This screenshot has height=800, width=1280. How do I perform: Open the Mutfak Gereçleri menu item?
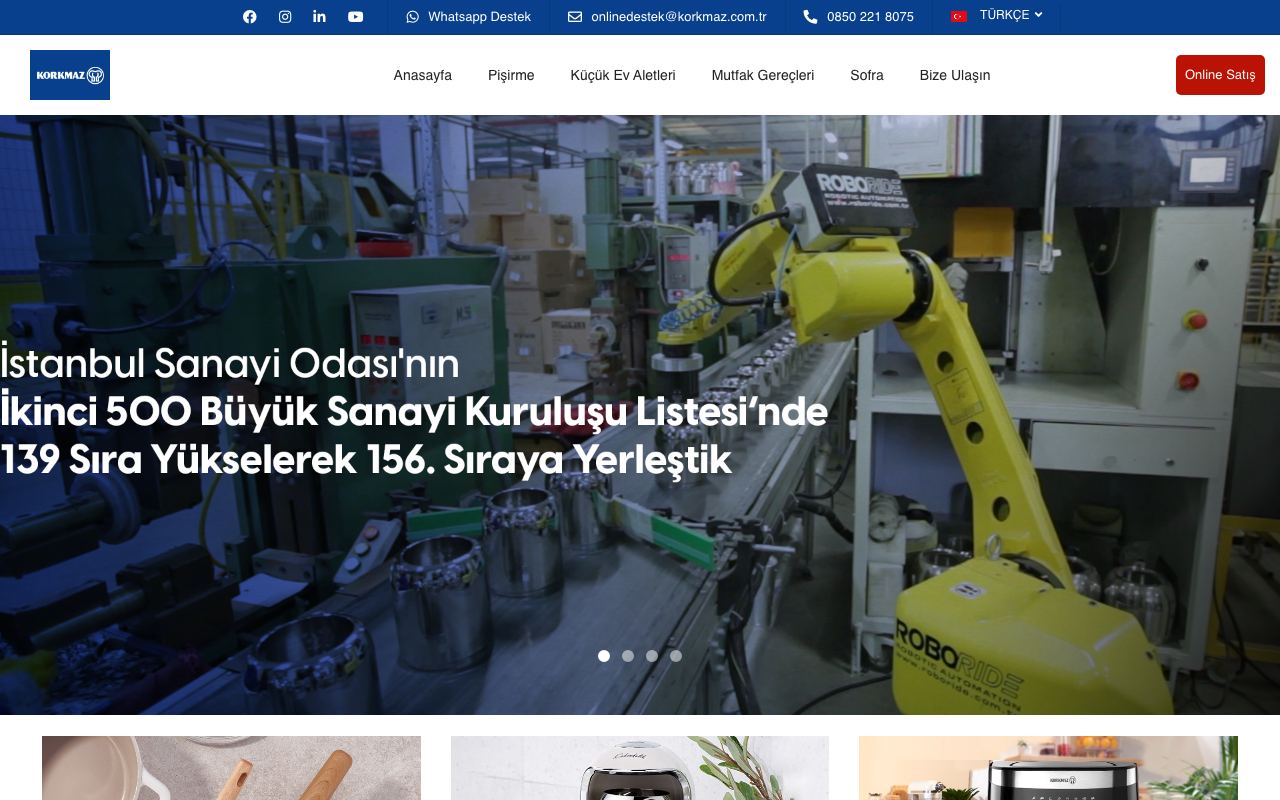pyautogui.click(x=763, y=75)
